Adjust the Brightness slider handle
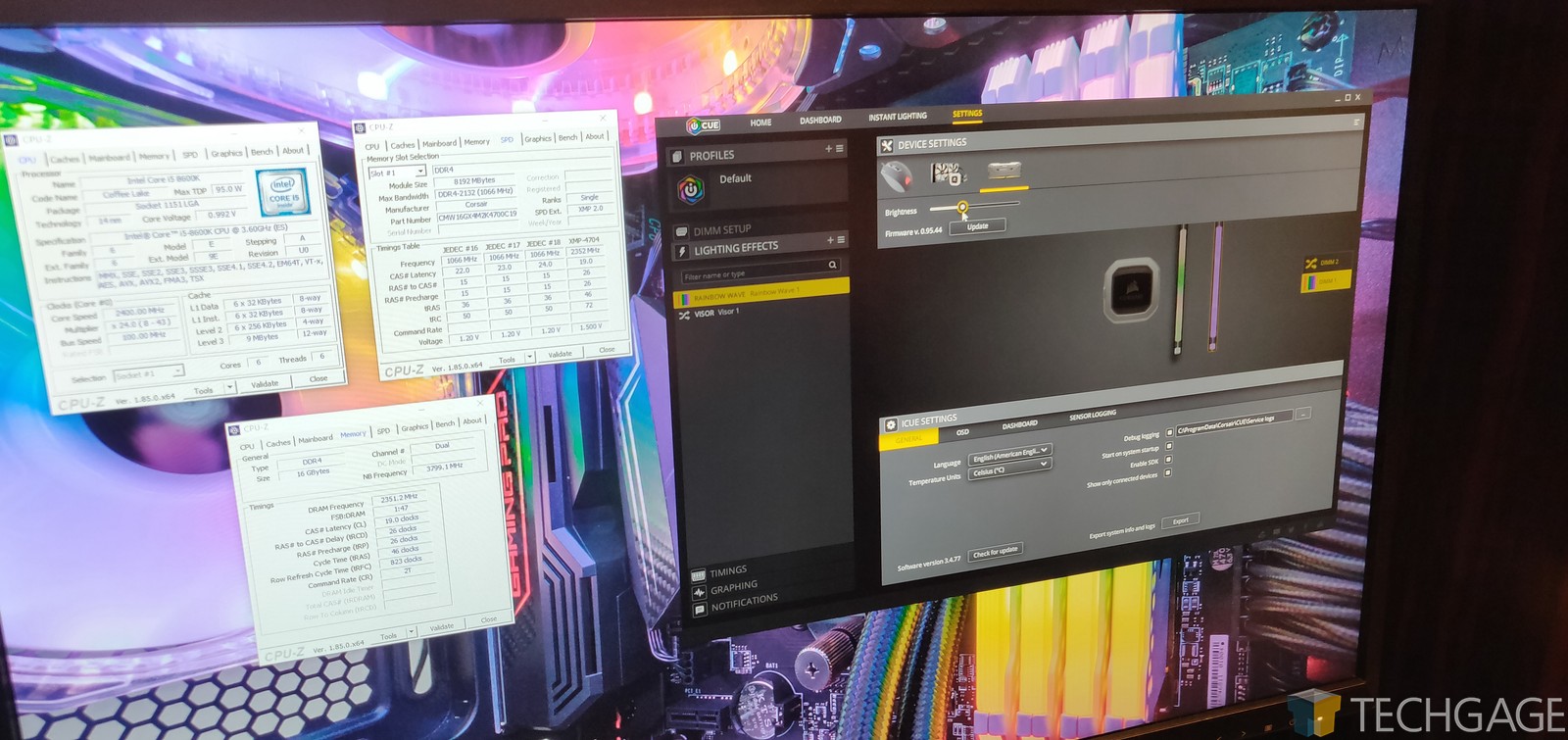The image size is (1568, 740). point(962,207)
